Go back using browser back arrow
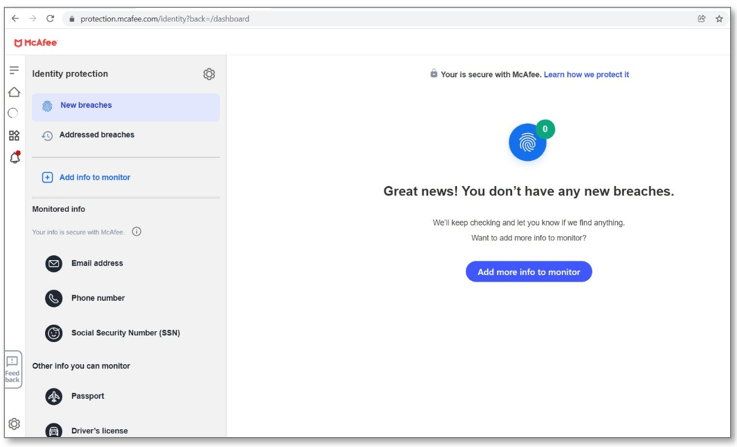 (x=15, y=19)
